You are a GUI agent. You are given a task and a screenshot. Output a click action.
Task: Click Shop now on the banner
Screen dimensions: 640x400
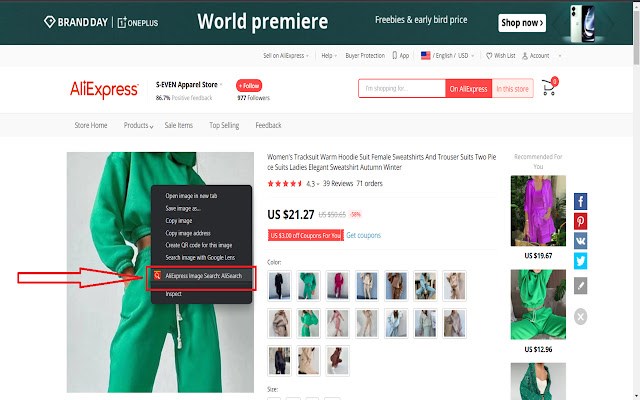[522, 23]
